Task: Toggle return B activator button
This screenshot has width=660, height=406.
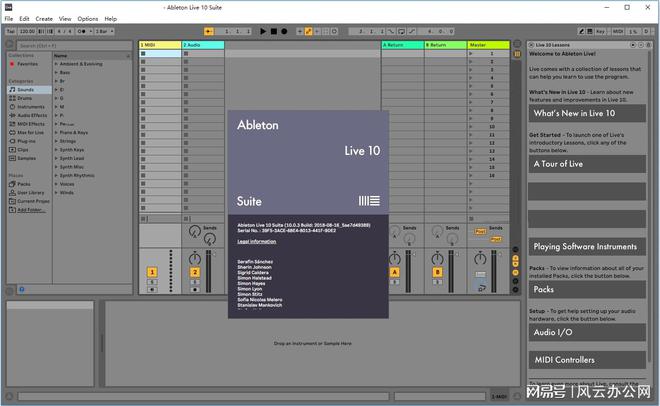Action: (x=437, y=272)
